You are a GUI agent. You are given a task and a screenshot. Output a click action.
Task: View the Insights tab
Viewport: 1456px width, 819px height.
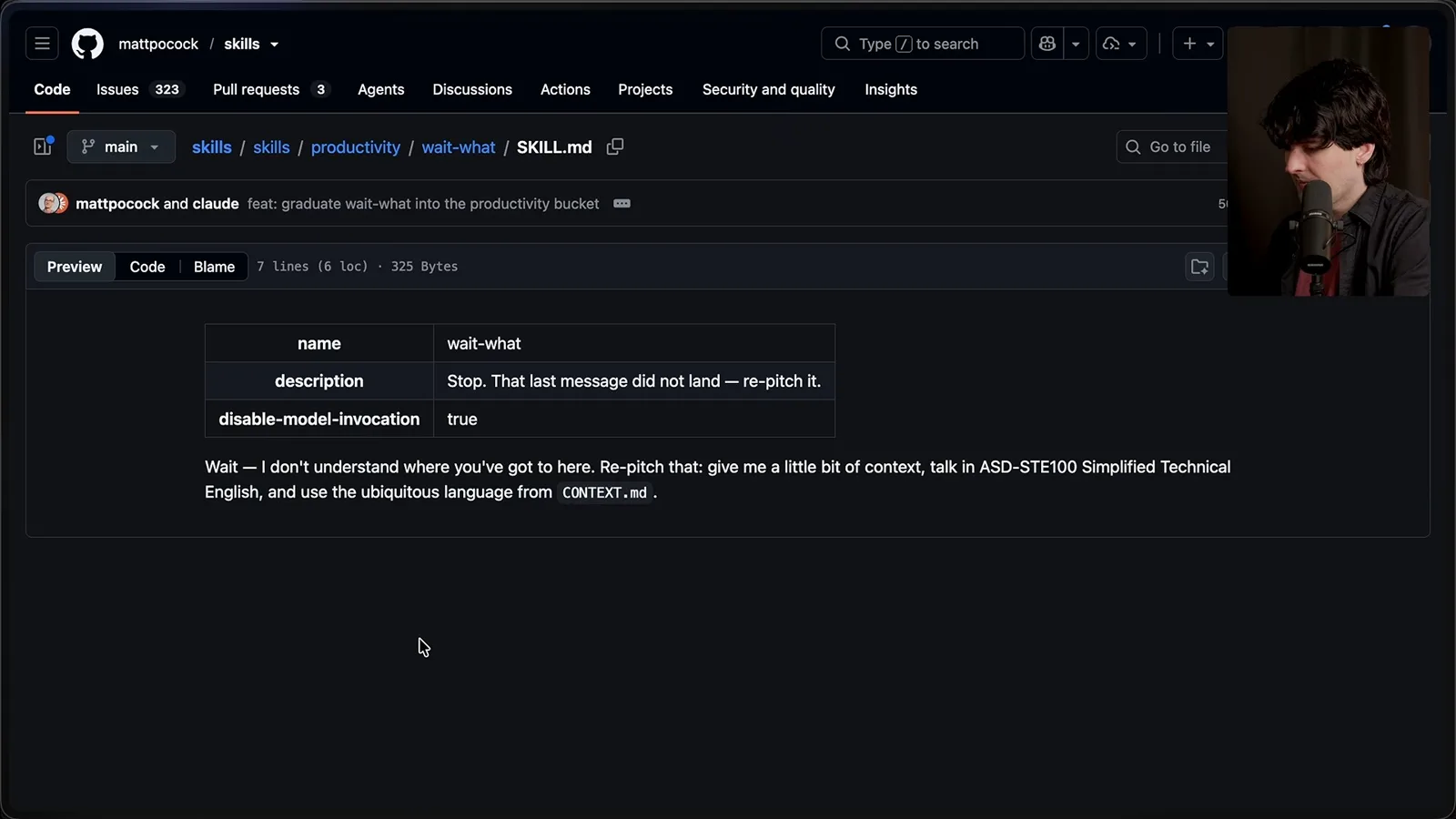point(891,89)
